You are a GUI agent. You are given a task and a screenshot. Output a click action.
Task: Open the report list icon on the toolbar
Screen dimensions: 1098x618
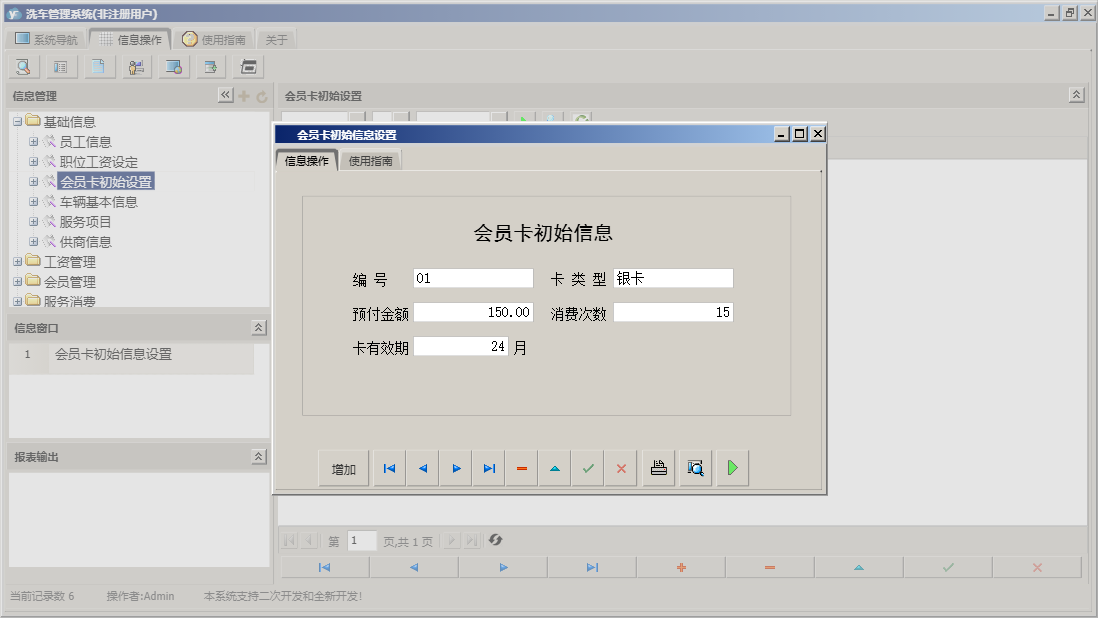pyautogui.click(x=60, y=66)
